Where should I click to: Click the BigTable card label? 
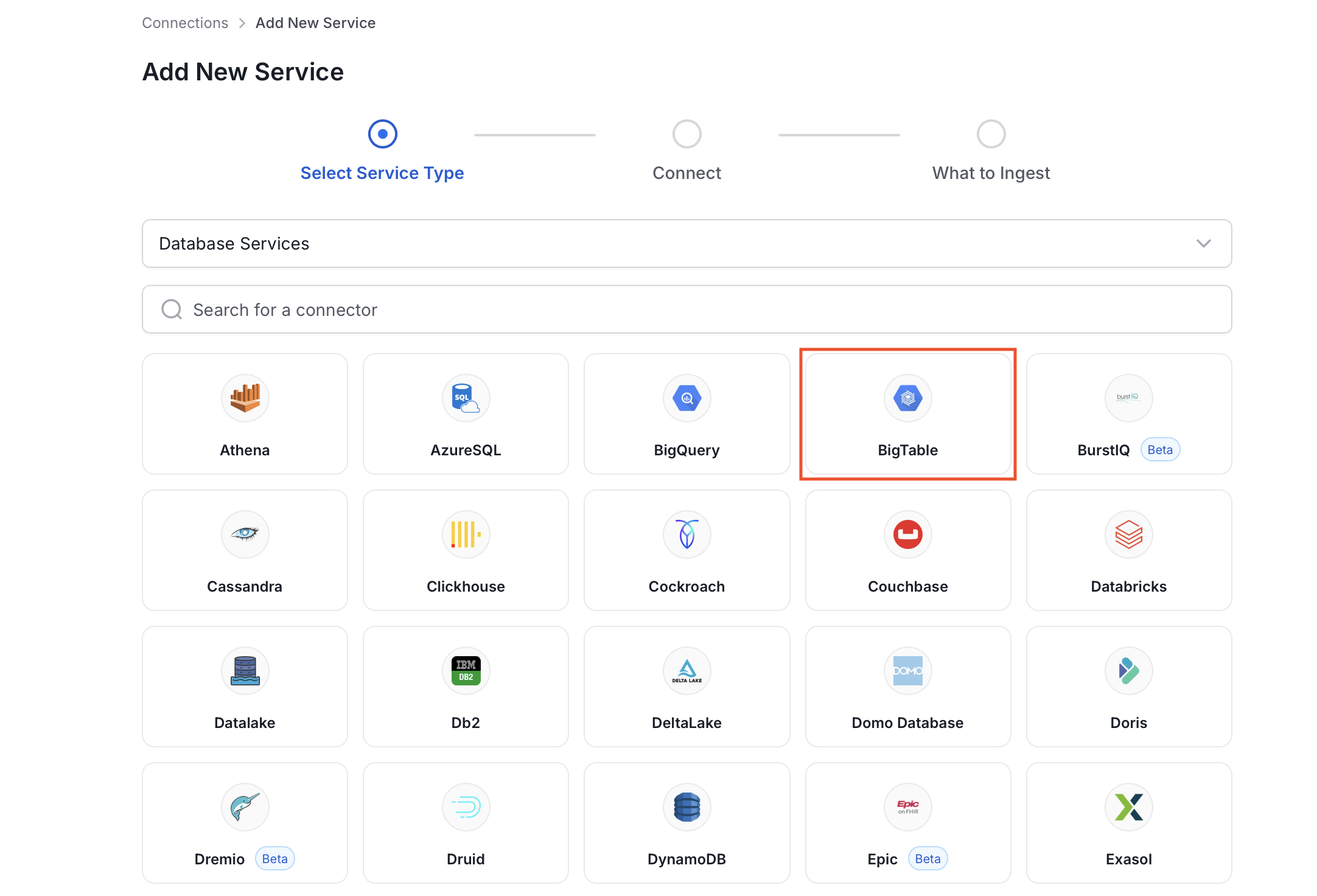907,450
